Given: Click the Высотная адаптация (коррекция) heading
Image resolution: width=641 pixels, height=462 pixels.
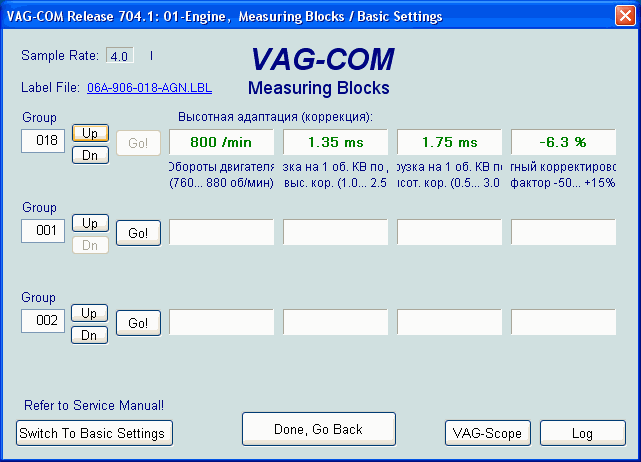Looking at the screenshot, I should pyautogui.click(x=275, y=117).
